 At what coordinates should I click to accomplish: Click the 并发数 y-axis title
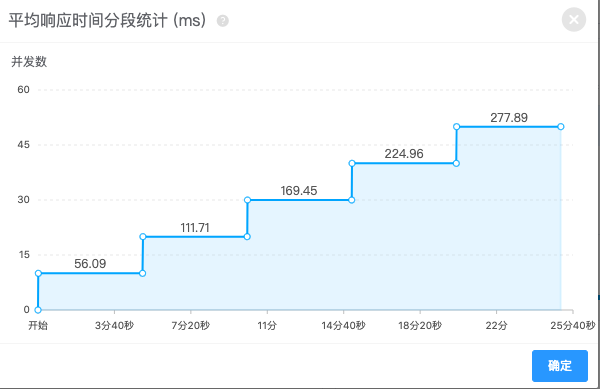29,62
